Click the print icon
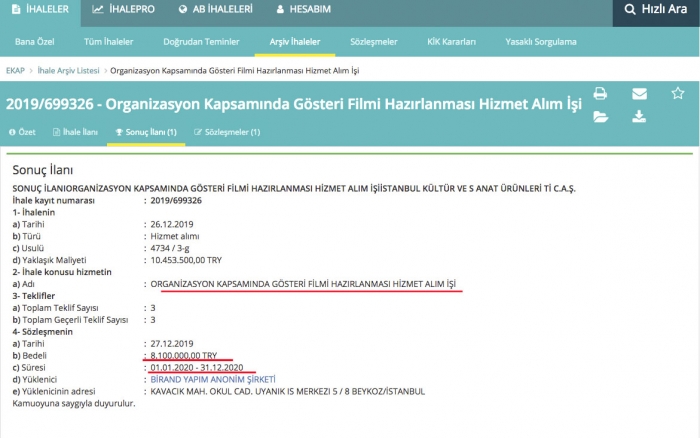The image size is (700, 438). pos(600,94)
